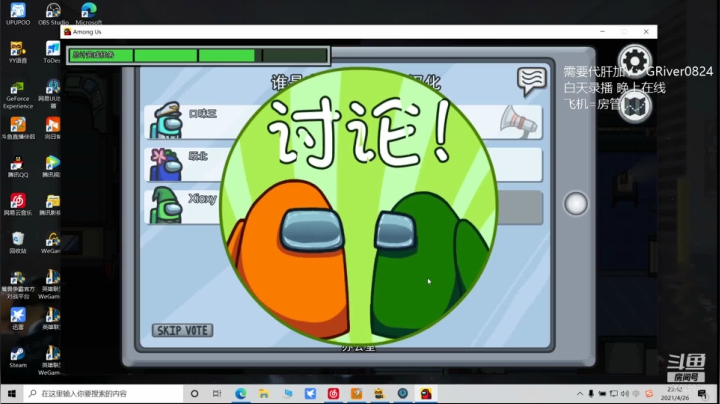Vote for the green player named Xiaxy
Viewport: 720px width, 404px height.
click(343, 207)
